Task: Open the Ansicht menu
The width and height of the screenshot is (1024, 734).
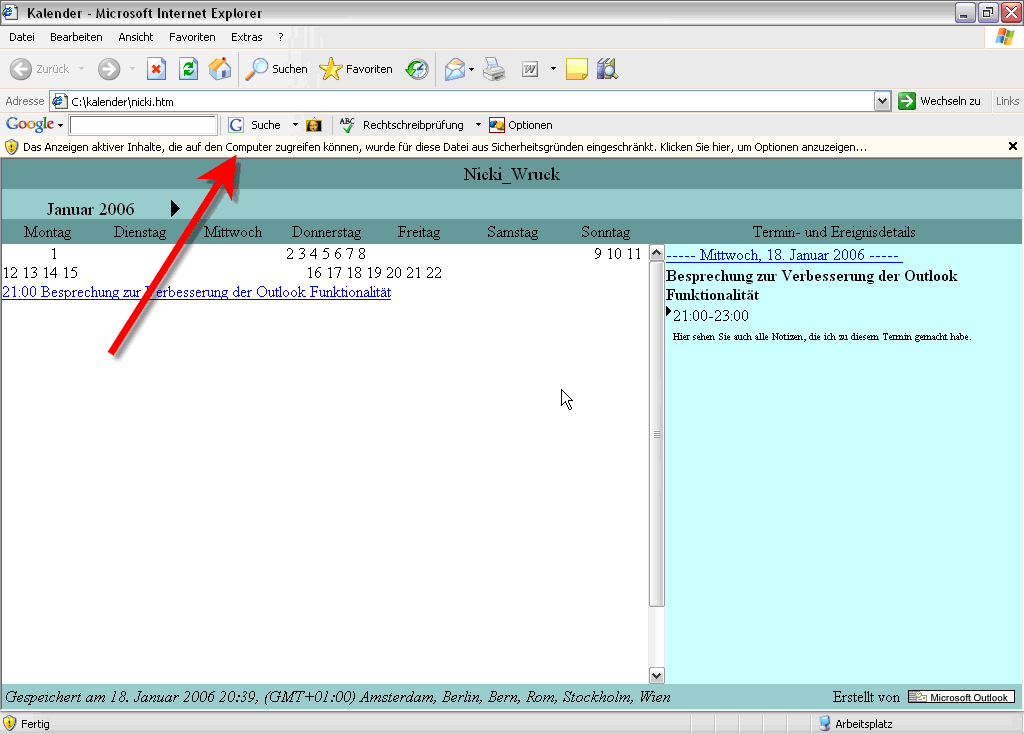Action: click(136, 37)
